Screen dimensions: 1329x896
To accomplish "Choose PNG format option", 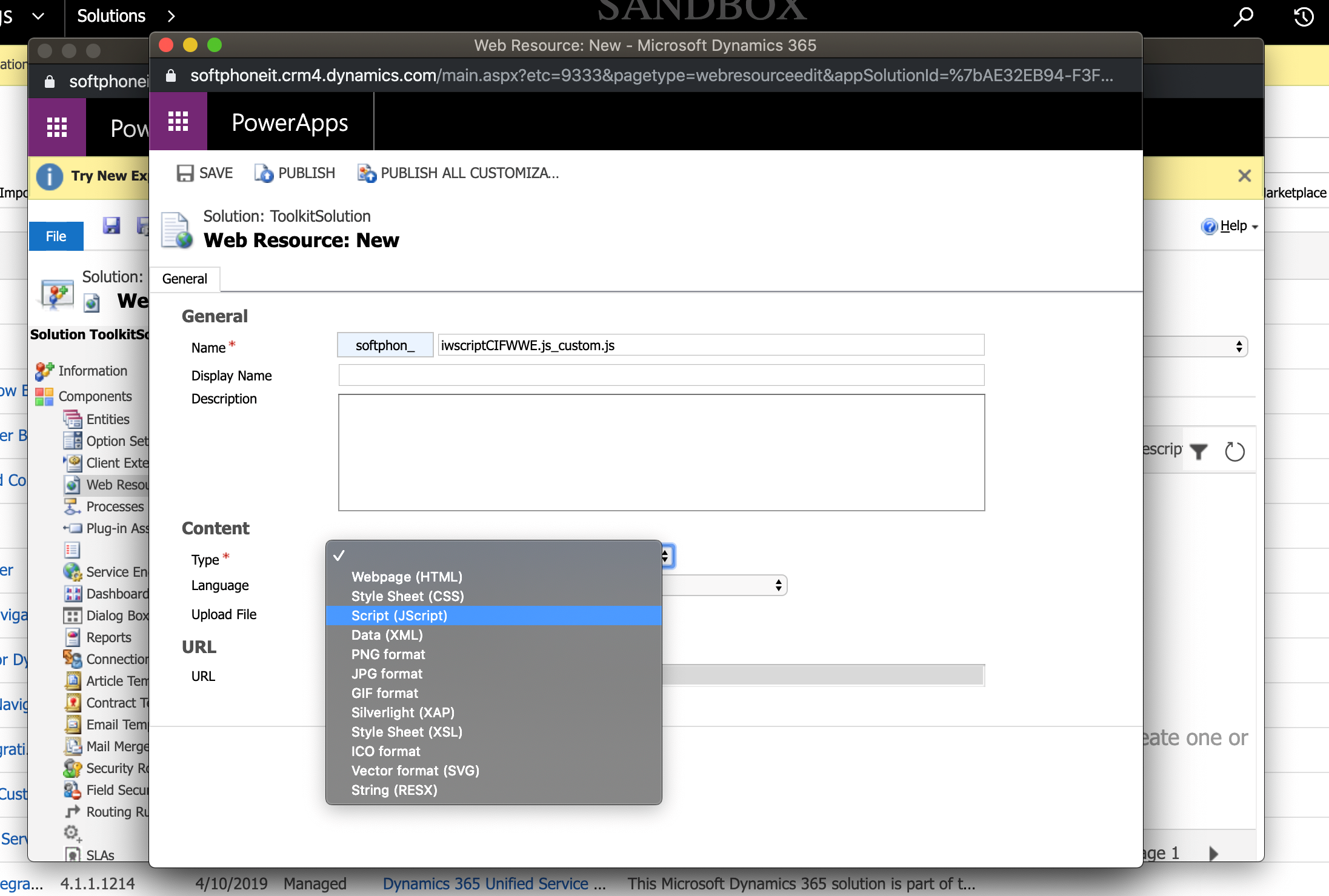I will pyautogui.click(x=493, y=654).
